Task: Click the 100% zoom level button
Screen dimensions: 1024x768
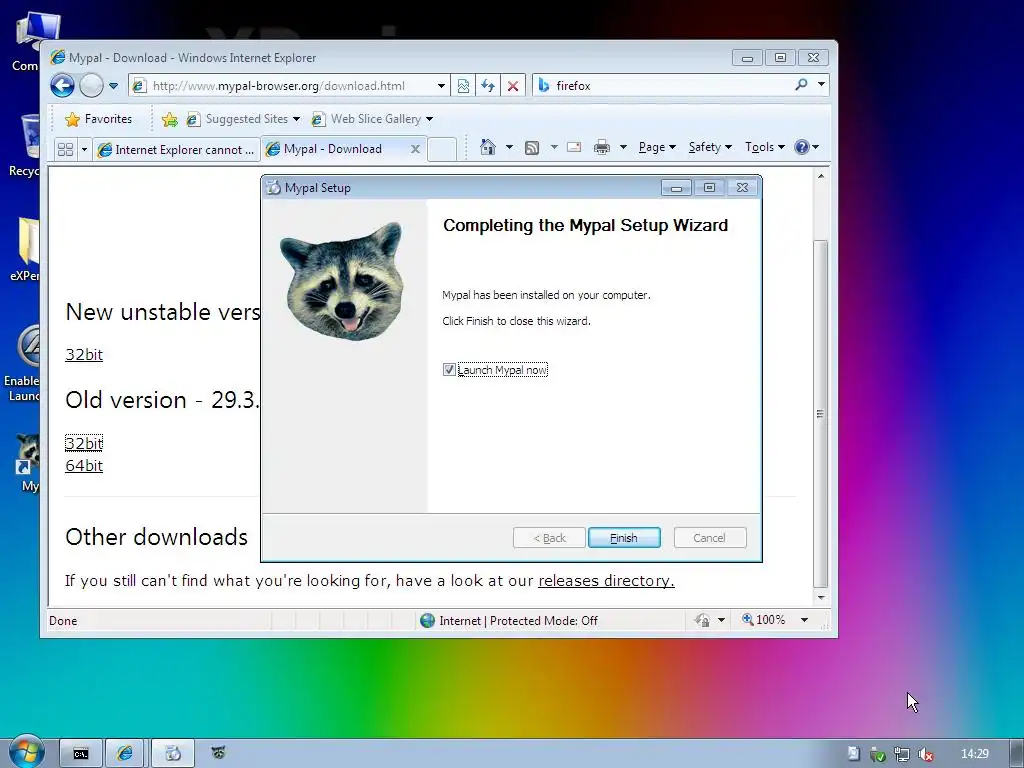Action: (x=764, y=620)
